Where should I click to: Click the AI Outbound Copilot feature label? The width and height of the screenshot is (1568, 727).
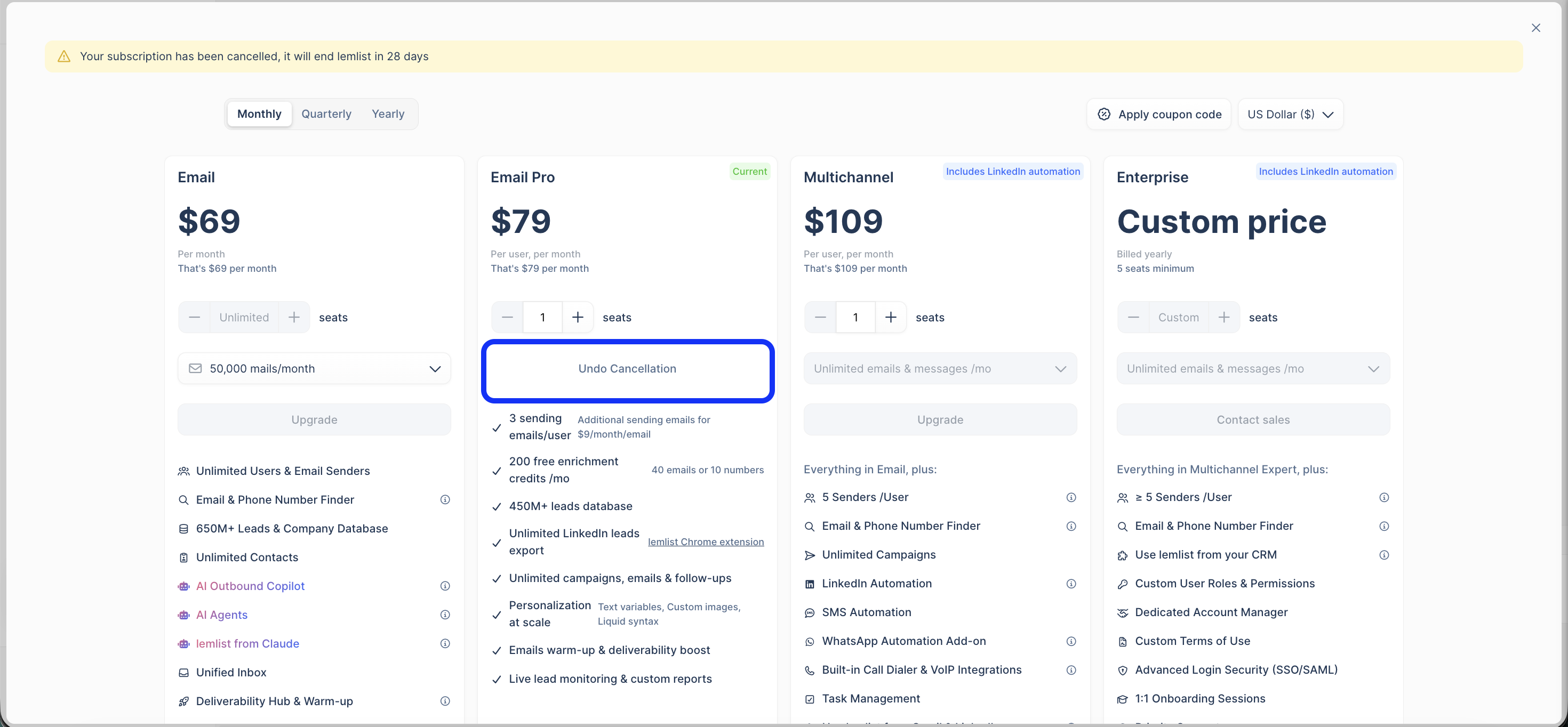click(250, 586)
